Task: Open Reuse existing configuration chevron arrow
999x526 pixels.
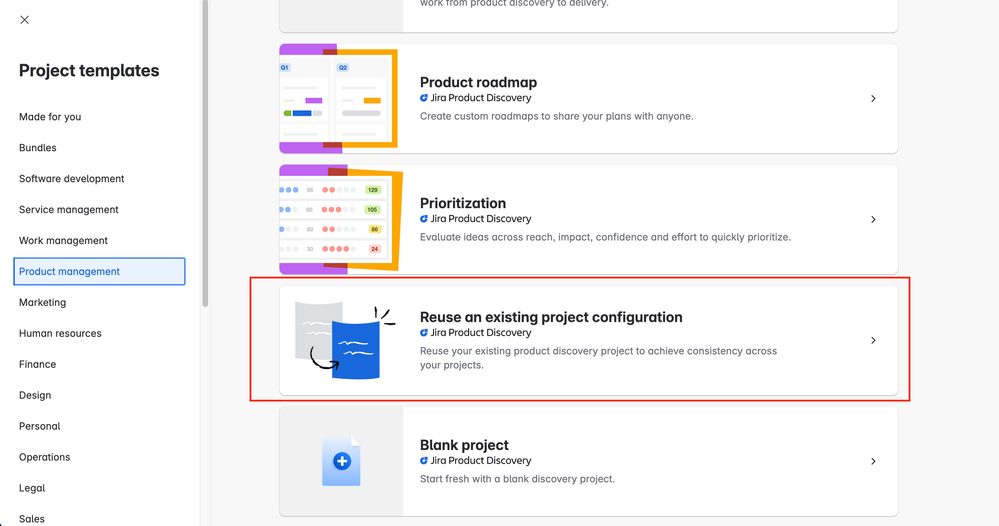Action: click(x=873, y=341)
